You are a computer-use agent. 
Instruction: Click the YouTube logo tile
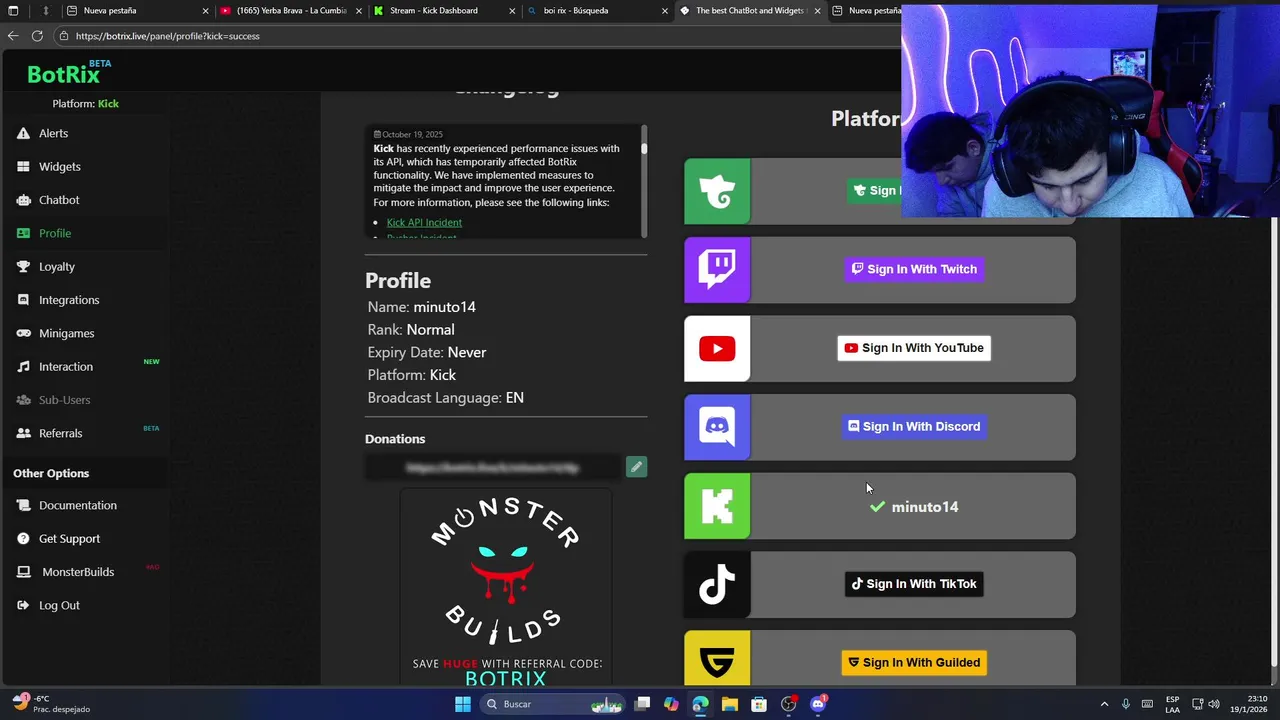point(717,349)
